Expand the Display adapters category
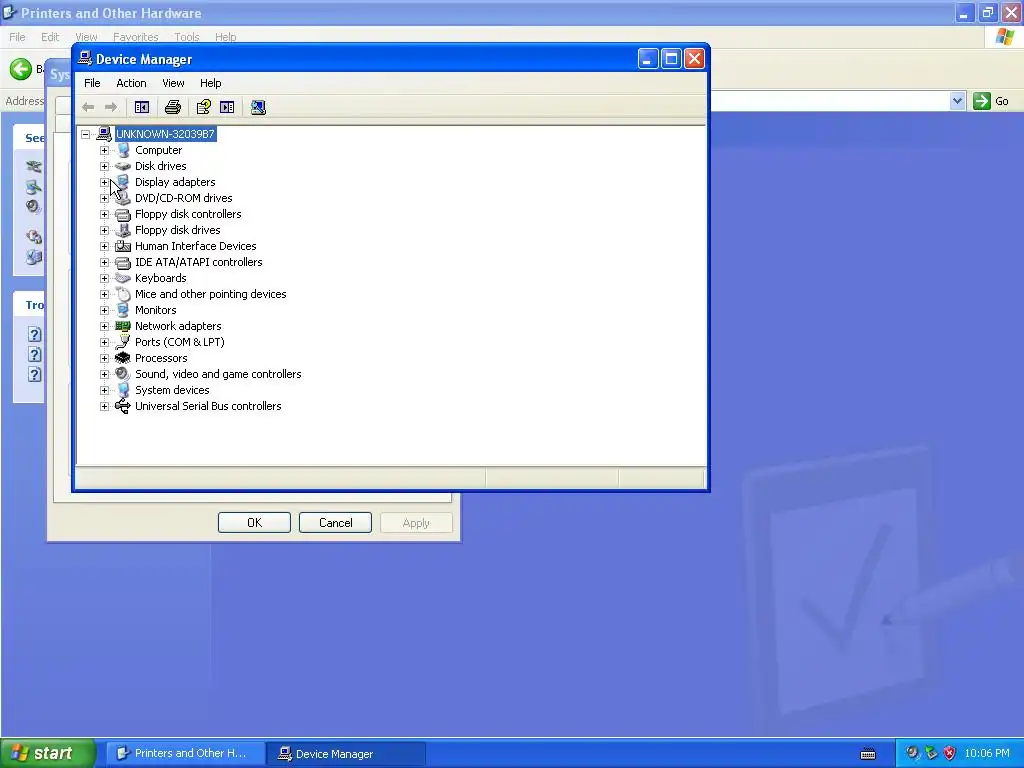The height and width of the screenshot is (768, 1024). click(x=104, y=182)
